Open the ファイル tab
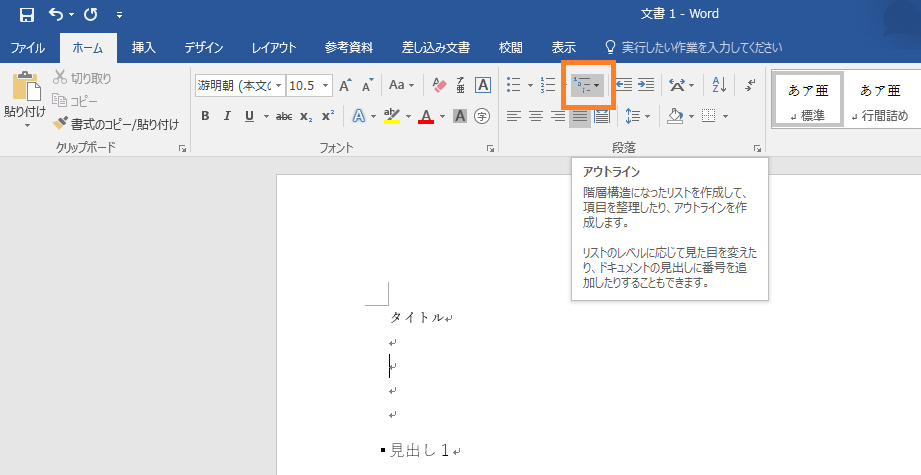 28,48
